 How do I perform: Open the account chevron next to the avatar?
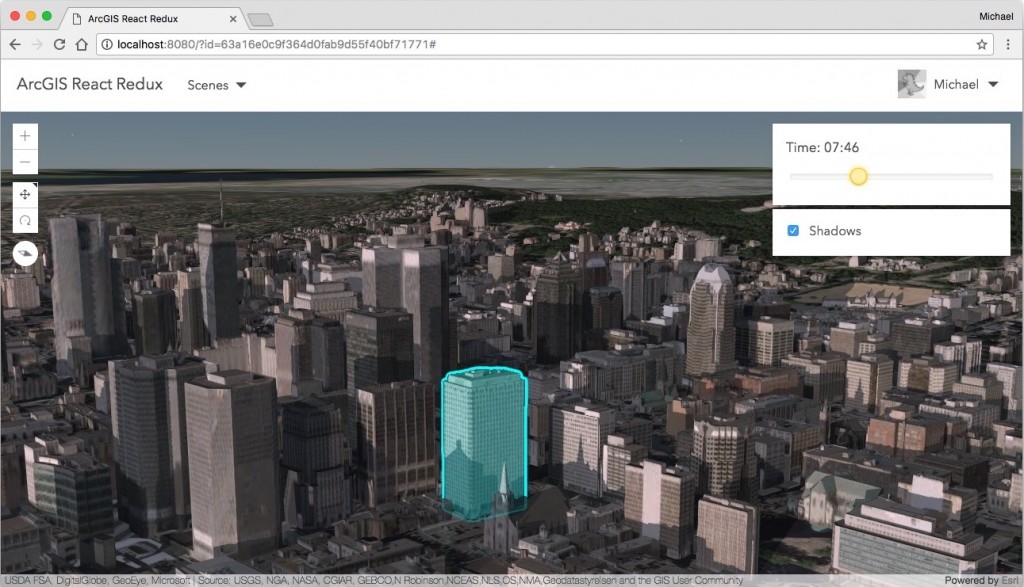click(x=991, y=85)
